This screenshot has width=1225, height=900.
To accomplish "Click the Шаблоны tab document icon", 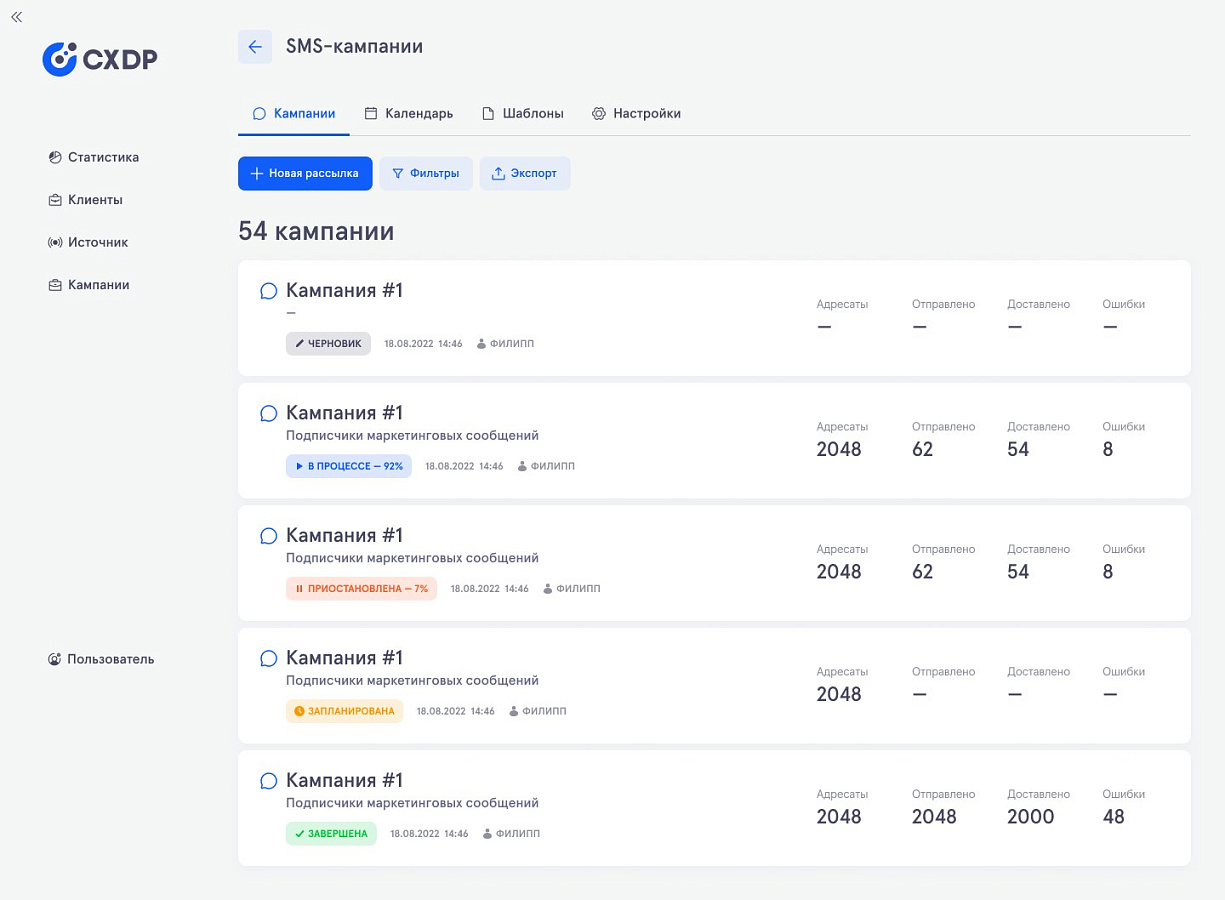I will tap(489, 113).
